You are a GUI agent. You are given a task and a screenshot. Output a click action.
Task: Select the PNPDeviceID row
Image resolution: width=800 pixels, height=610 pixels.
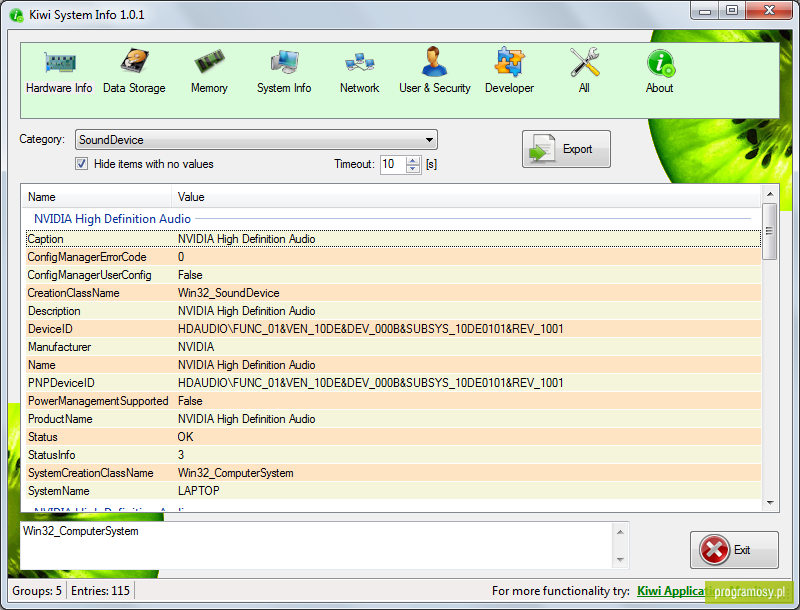(393, 383)
